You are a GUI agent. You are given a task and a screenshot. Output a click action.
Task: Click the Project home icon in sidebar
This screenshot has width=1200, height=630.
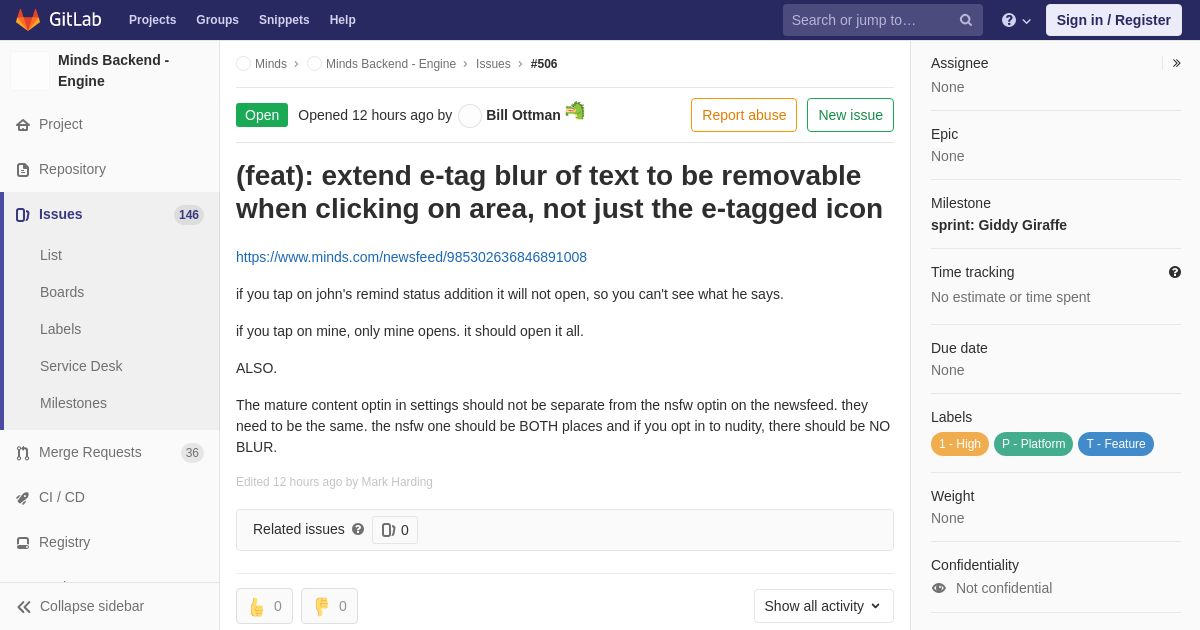click(23, 125)
